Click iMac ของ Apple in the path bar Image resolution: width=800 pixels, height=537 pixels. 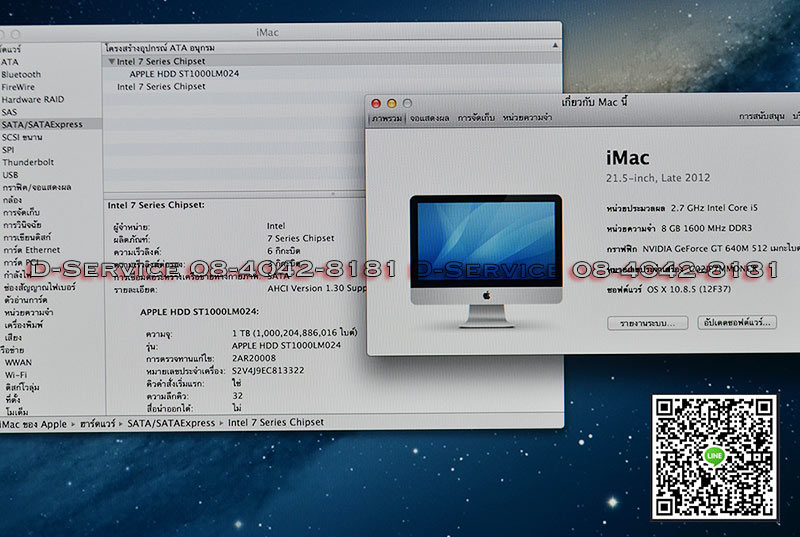click(34, 424)
